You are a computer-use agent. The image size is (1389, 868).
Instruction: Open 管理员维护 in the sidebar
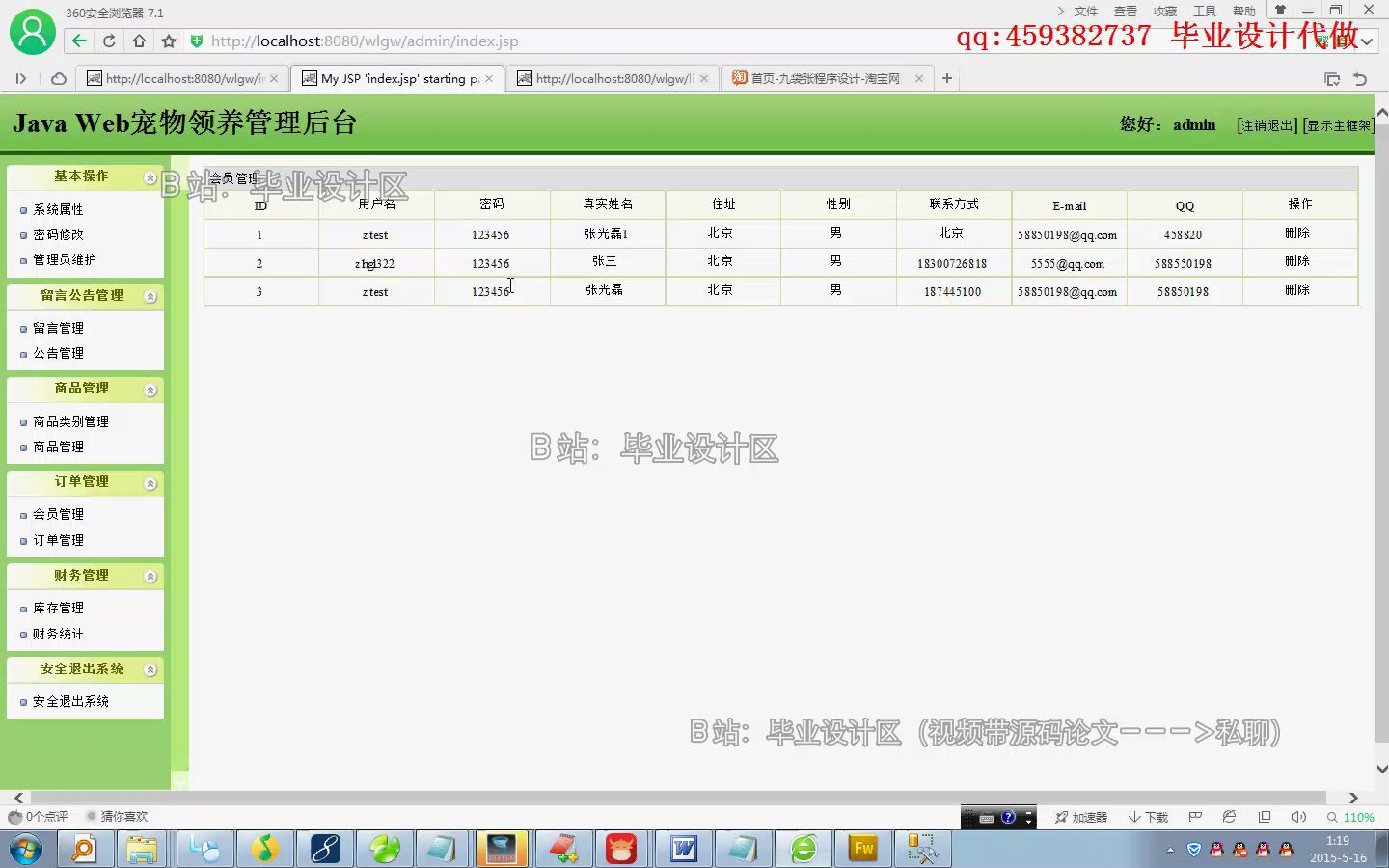[65, 259]
